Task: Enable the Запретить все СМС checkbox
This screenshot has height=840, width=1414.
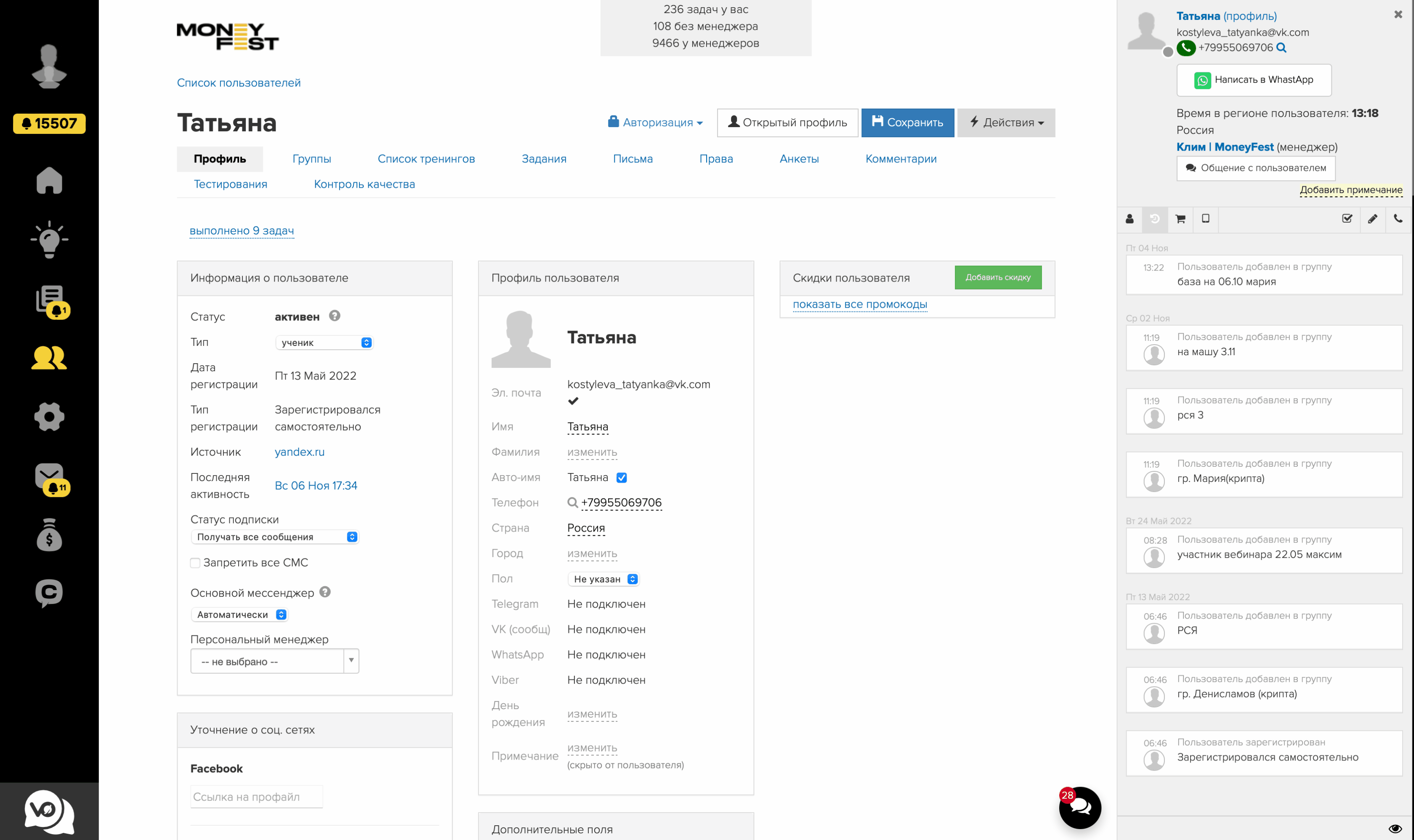Action: click(x=195, y=563)
